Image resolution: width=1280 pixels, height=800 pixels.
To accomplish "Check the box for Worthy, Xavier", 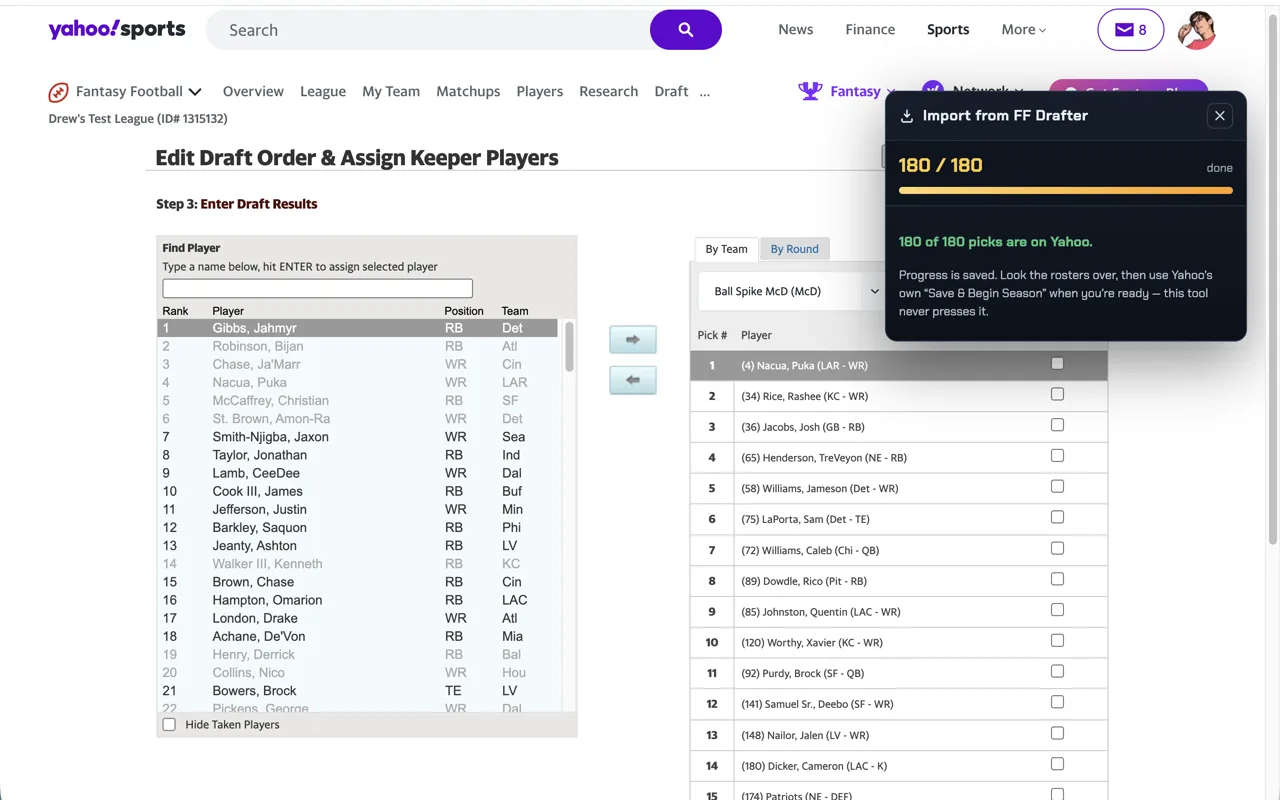I will (1058, 641).
